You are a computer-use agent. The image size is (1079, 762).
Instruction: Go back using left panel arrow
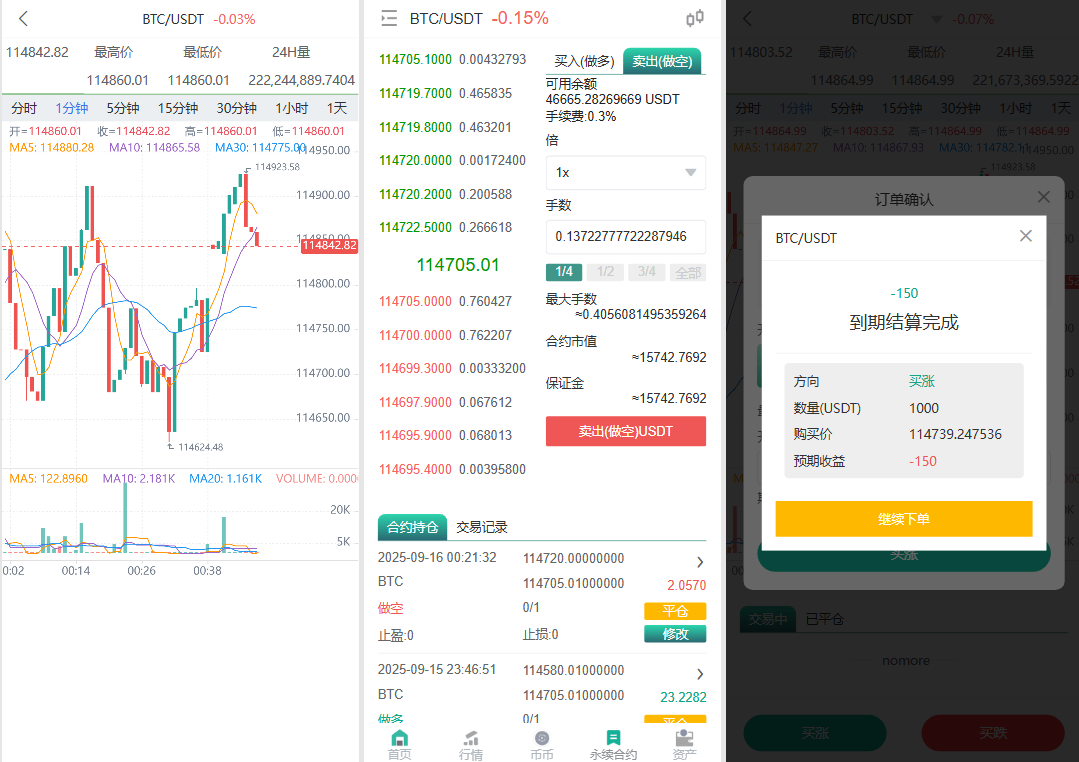pos(23,19)
